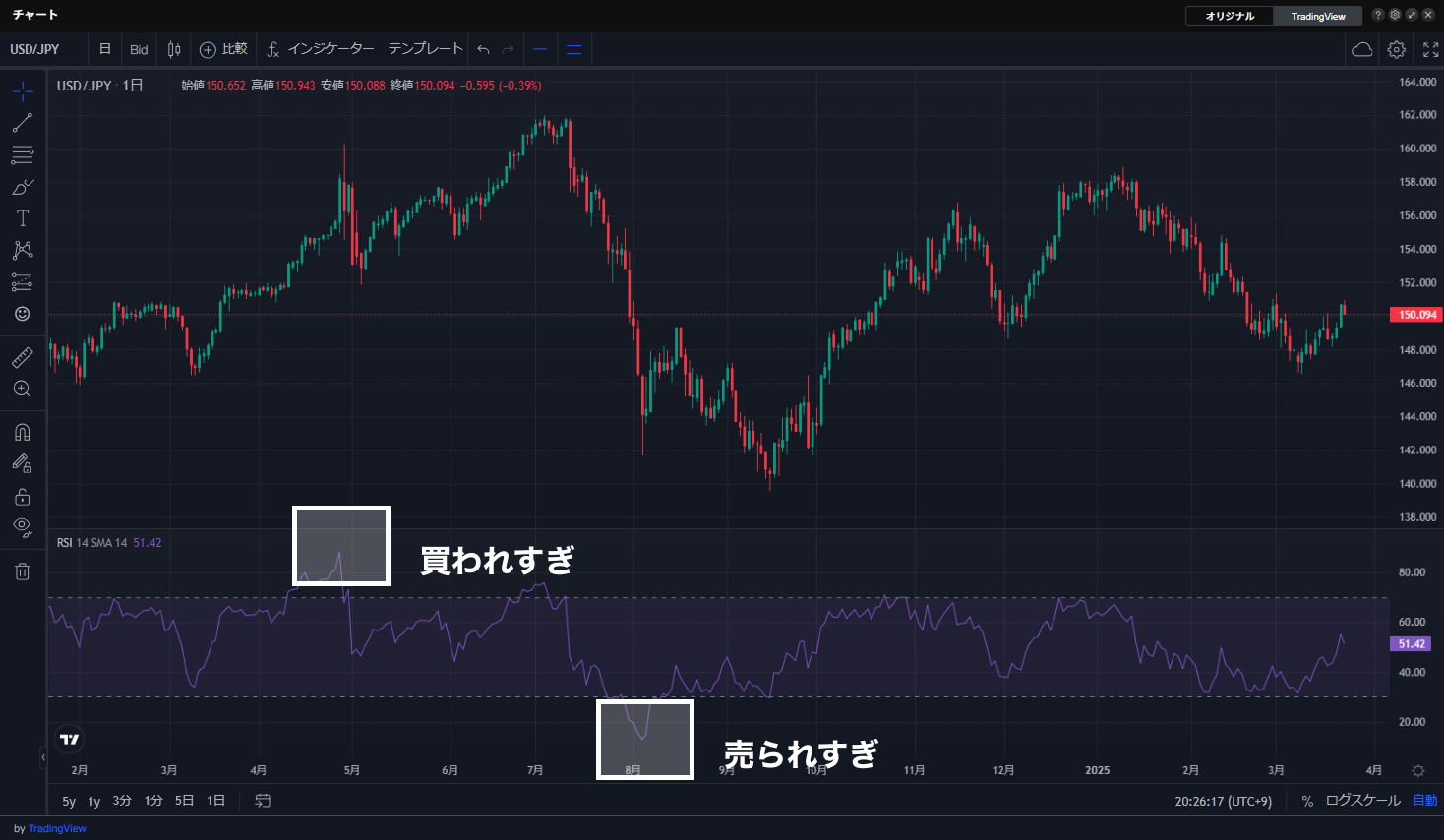Select the Fibonacci retracement tool
This screenshot has height=840, width=1444.
23,155
